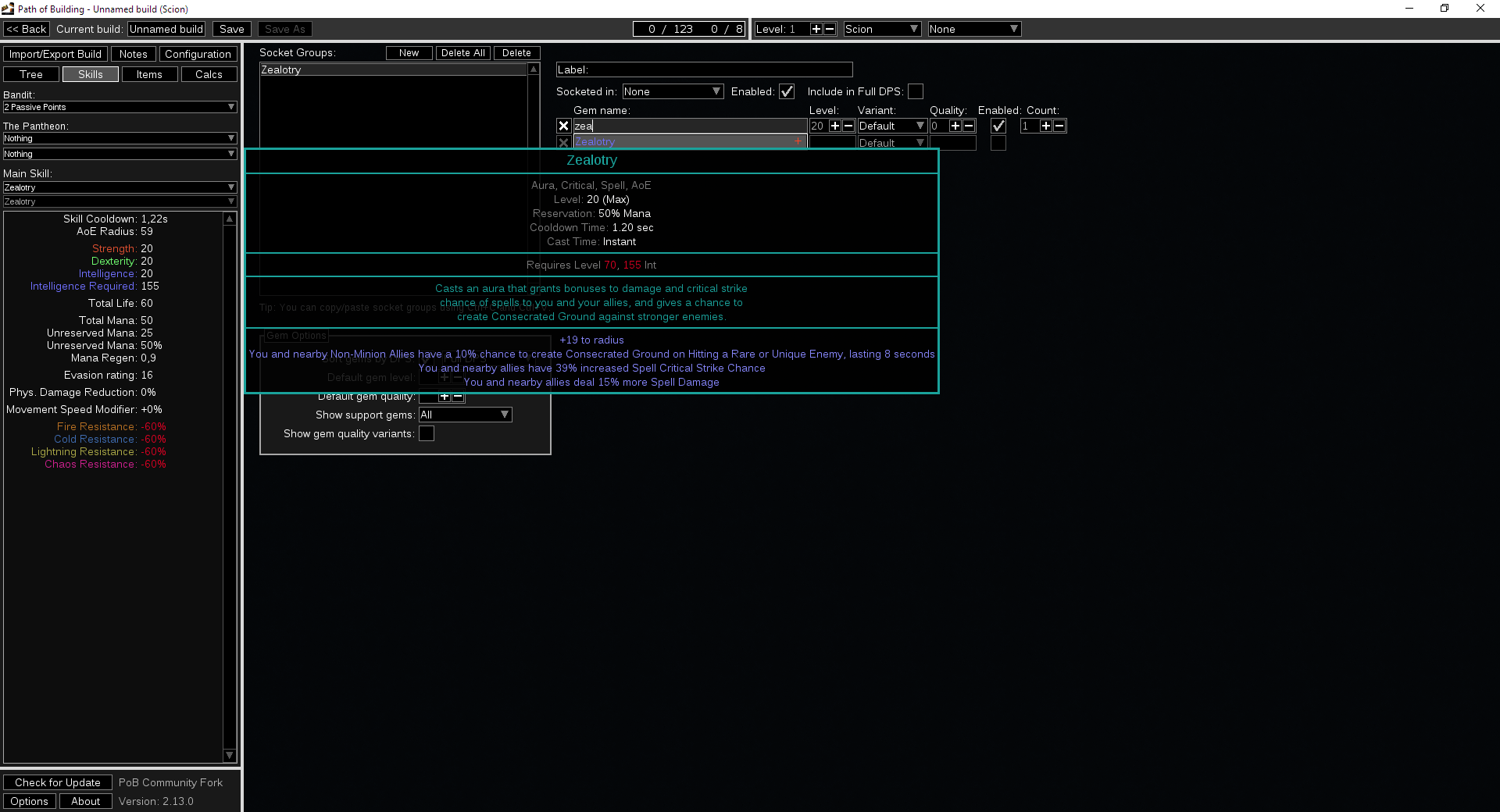Toggle the first gem row Enabled checkbox

tap(998, 126)
